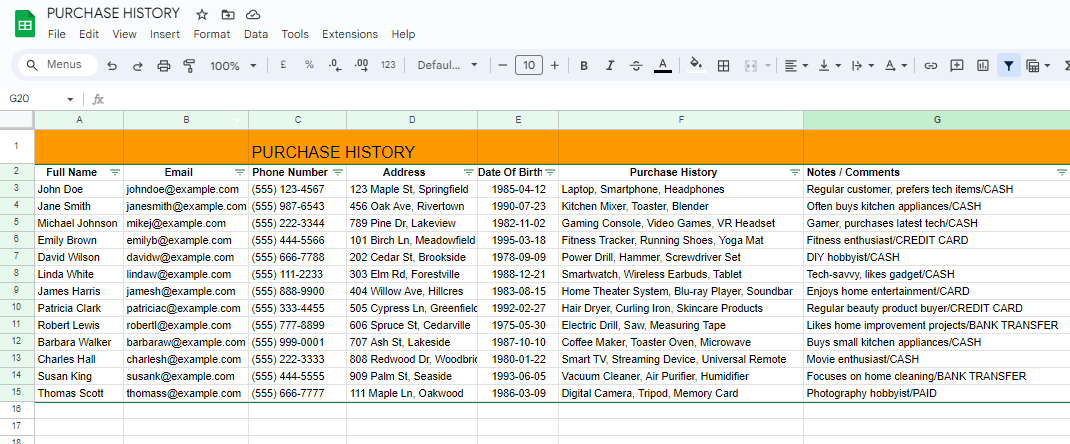The height and width of the screenshot is (444, 1070).
Task: Open Full Name column filter
Action: [115, 173]
